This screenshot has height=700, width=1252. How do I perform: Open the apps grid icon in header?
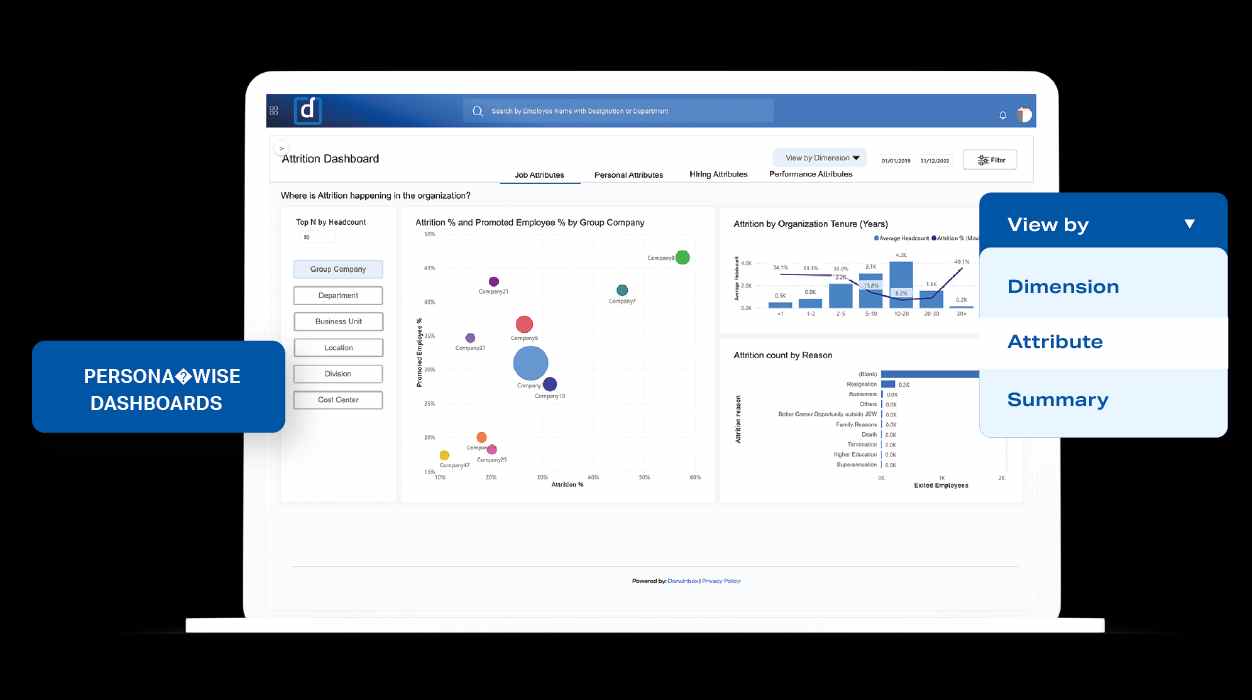pos(274,111)
